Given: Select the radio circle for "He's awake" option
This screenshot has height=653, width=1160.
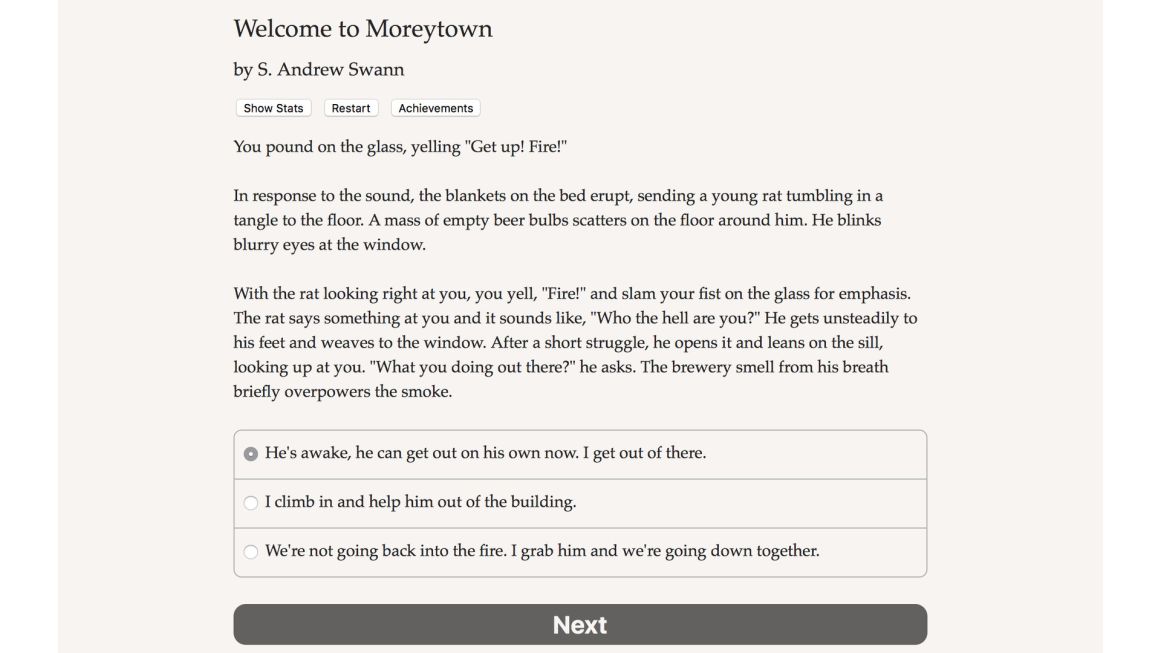Looking at the screenshot, I should (251, 453).
